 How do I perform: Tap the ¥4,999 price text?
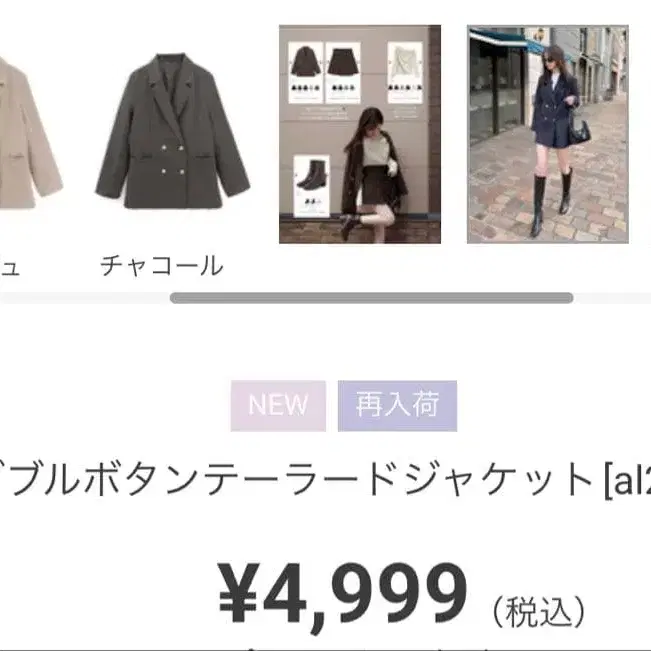click(x=343, y=593)
